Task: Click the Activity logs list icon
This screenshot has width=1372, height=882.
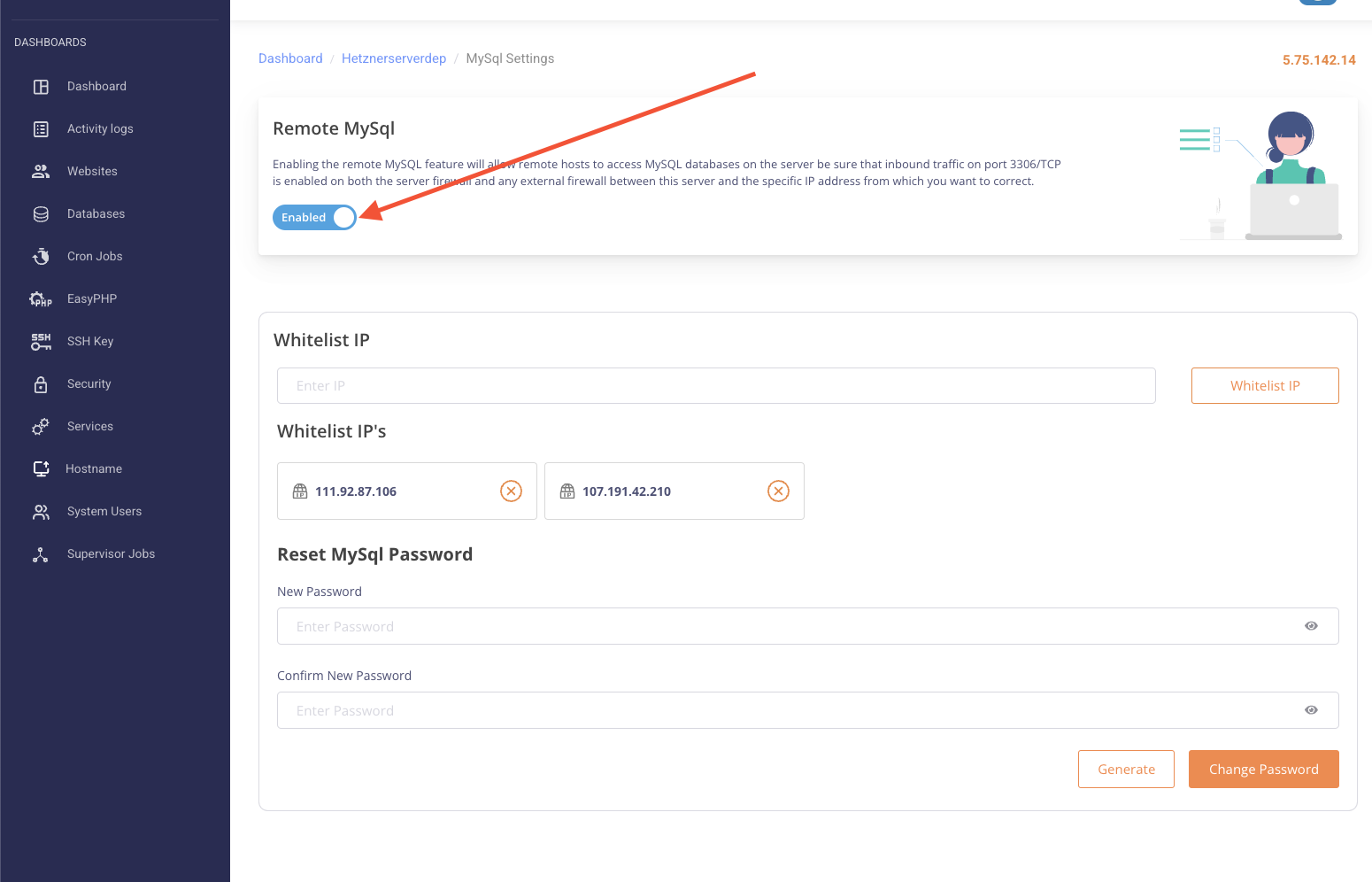Action: (41, 129)
